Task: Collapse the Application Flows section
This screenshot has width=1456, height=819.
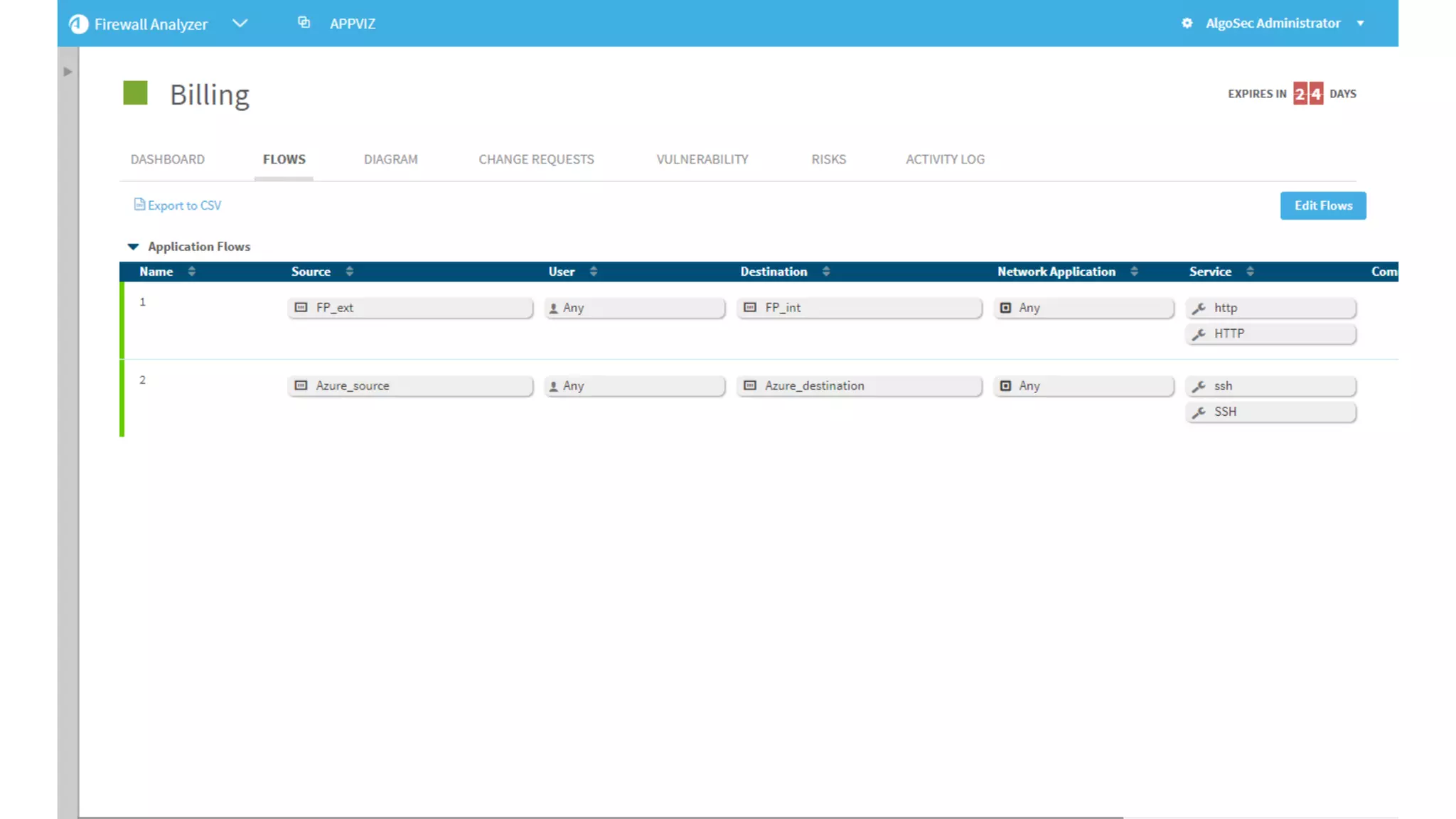Action: coord(133,247)
